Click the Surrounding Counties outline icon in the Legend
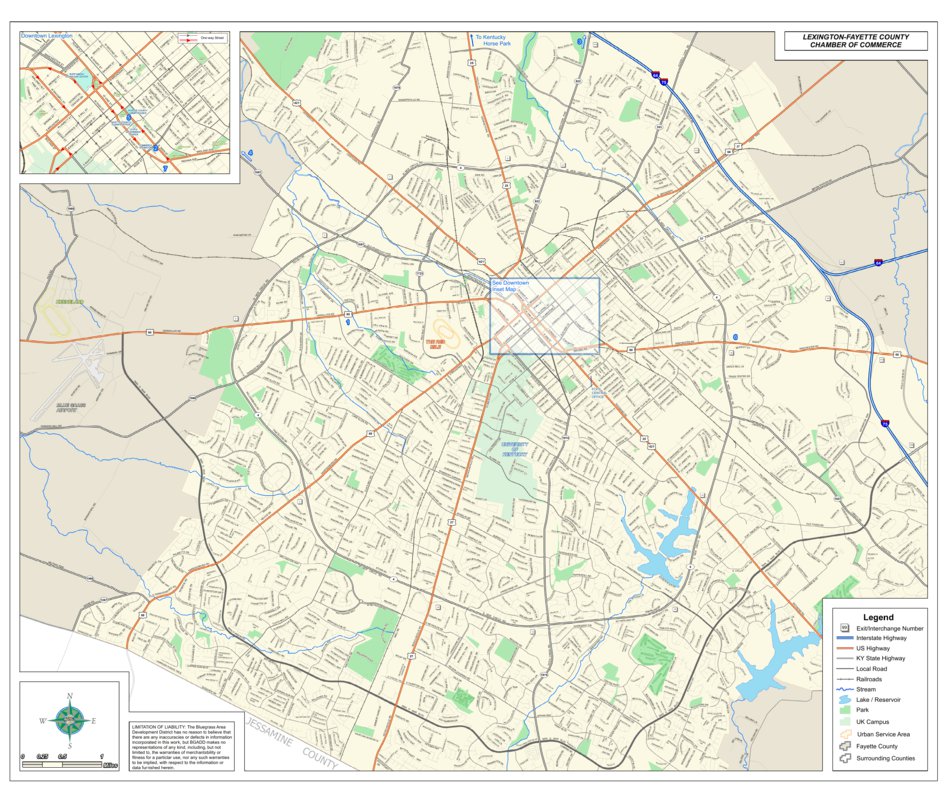Viewport: 951px width, 793px height. click(844, 758)
